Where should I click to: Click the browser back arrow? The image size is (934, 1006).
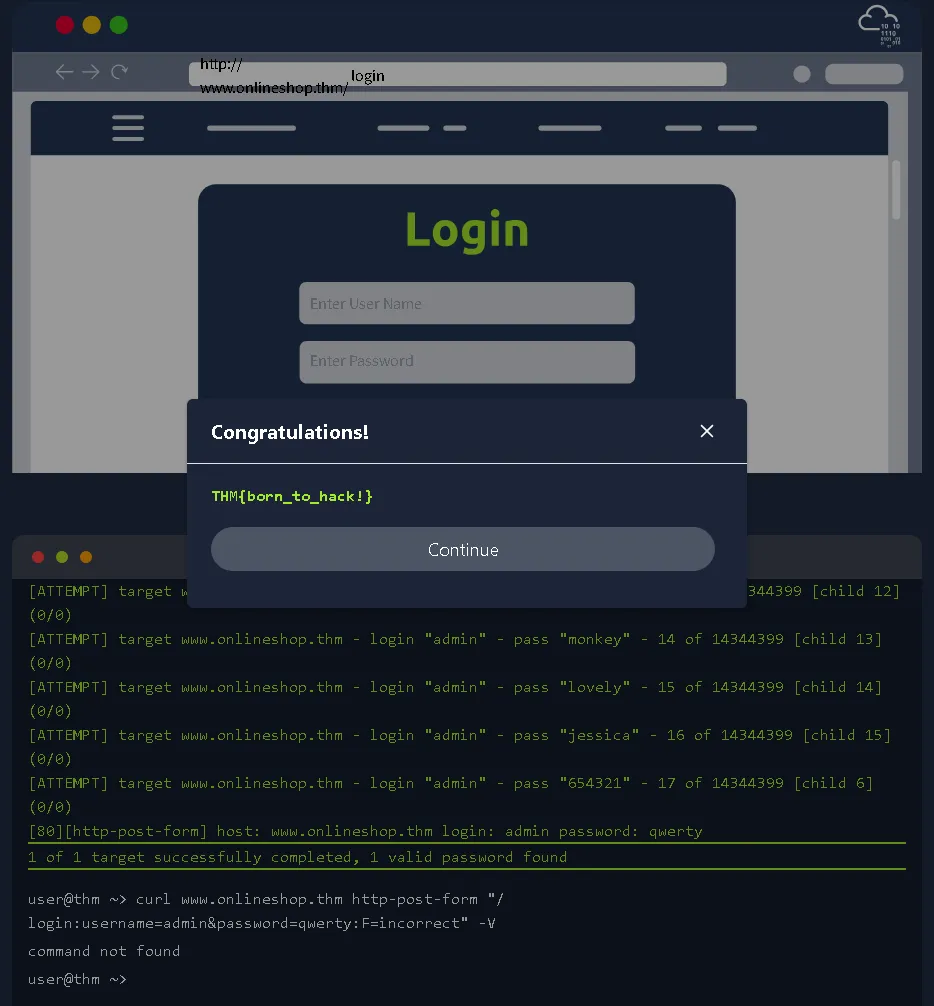click(x=64, y=71)
